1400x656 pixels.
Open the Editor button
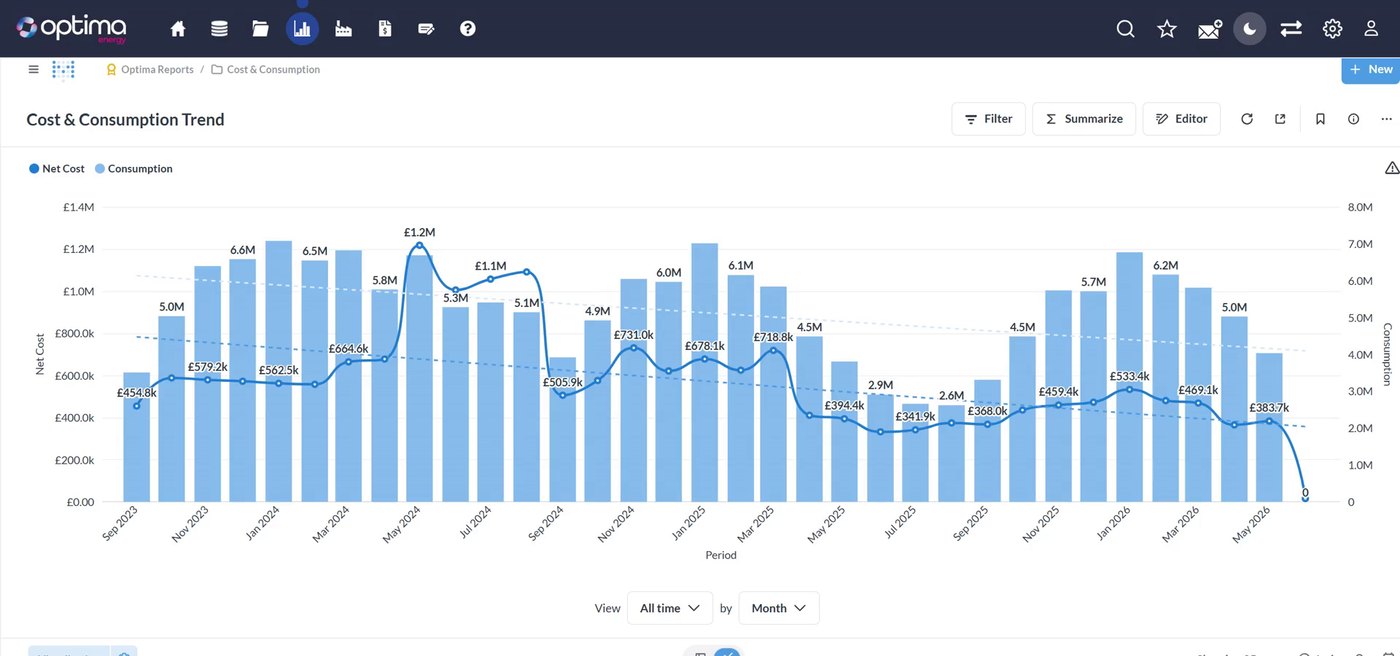tap(1181, 119)
